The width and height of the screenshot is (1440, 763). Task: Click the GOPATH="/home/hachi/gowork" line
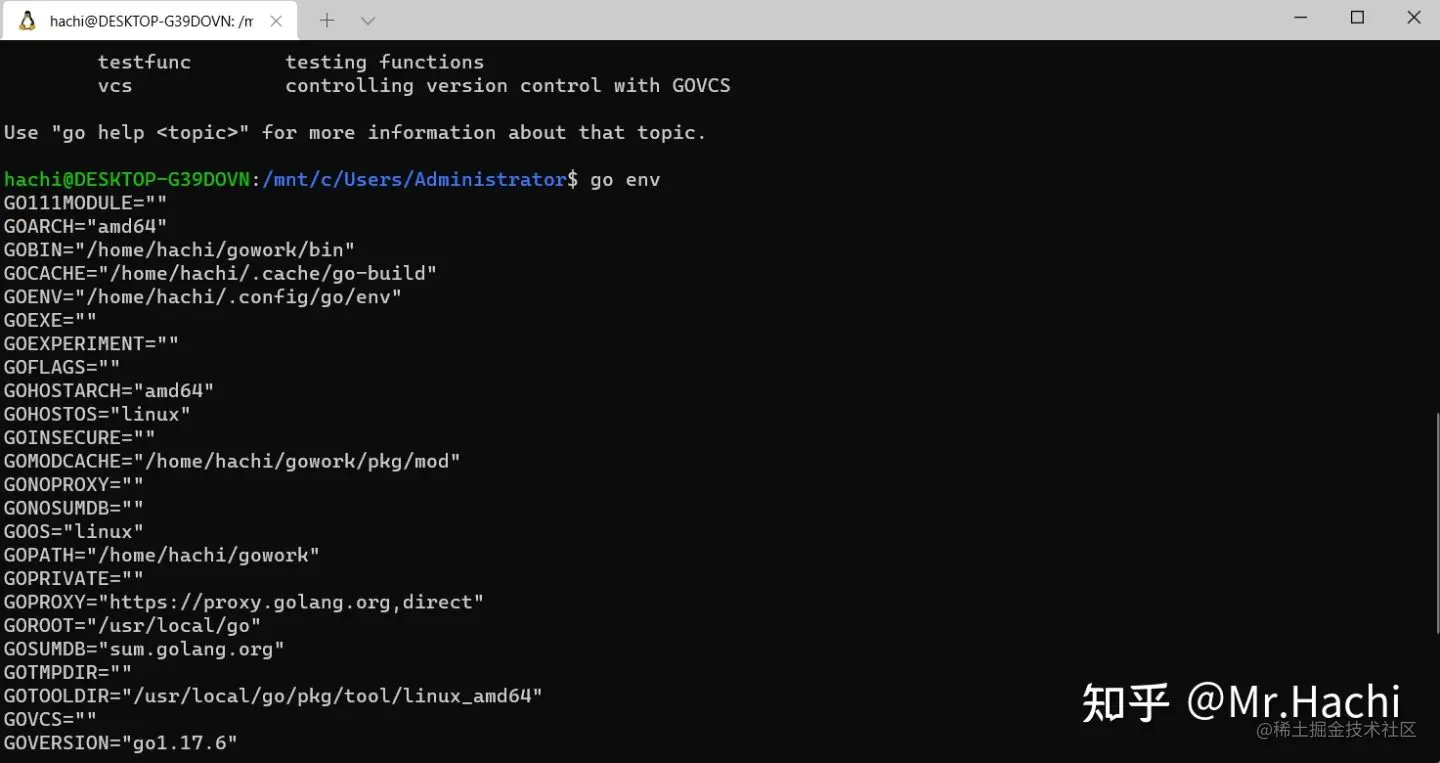162,555
